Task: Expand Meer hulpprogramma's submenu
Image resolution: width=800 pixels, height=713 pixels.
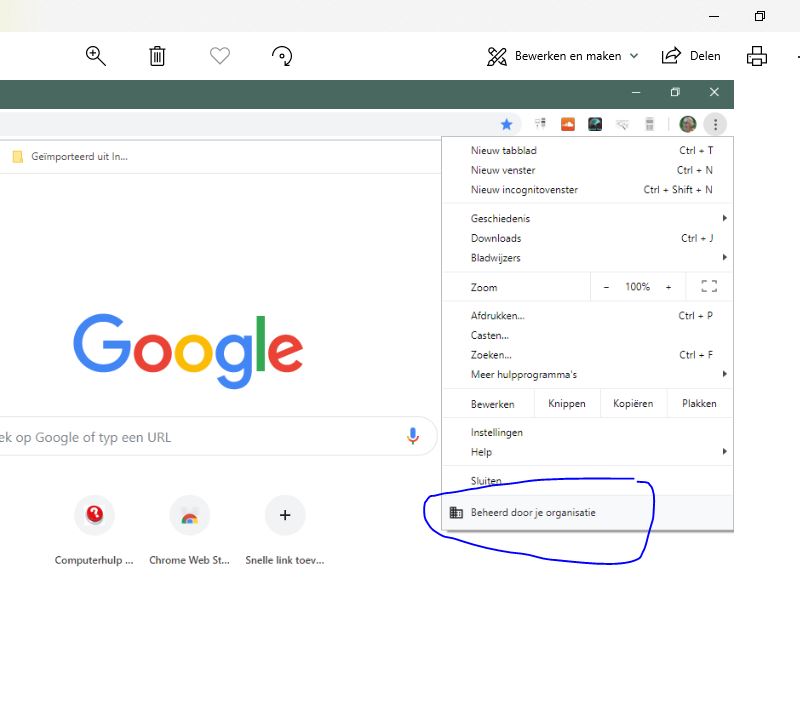Action: click(587, 375)
